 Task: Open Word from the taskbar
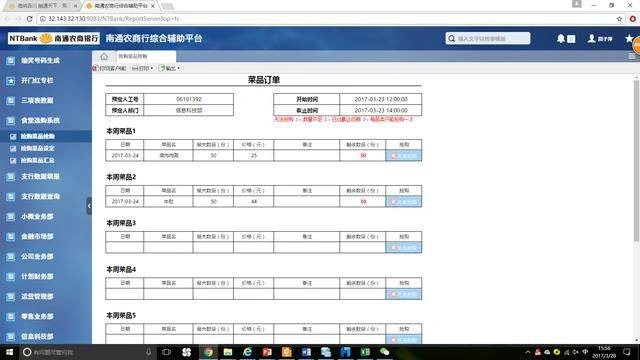coord(306,352)
